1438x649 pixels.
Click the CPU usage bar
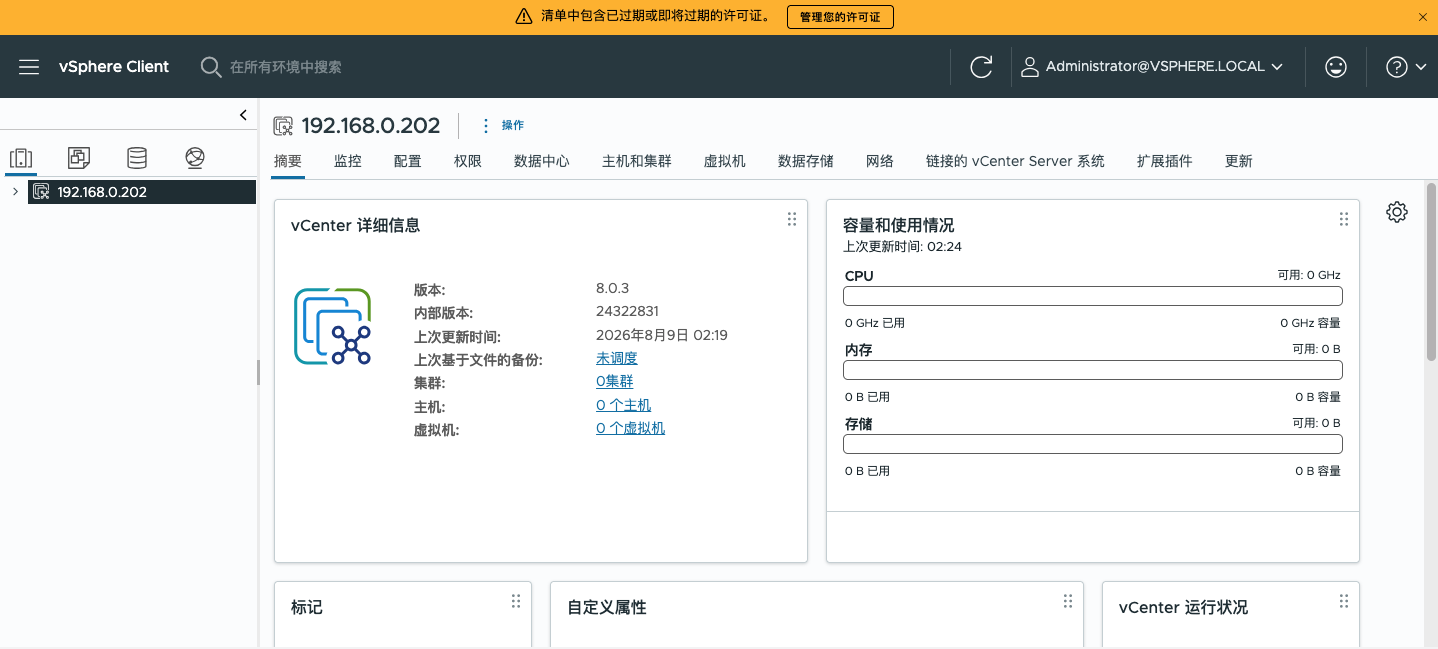coord(1093,296)
